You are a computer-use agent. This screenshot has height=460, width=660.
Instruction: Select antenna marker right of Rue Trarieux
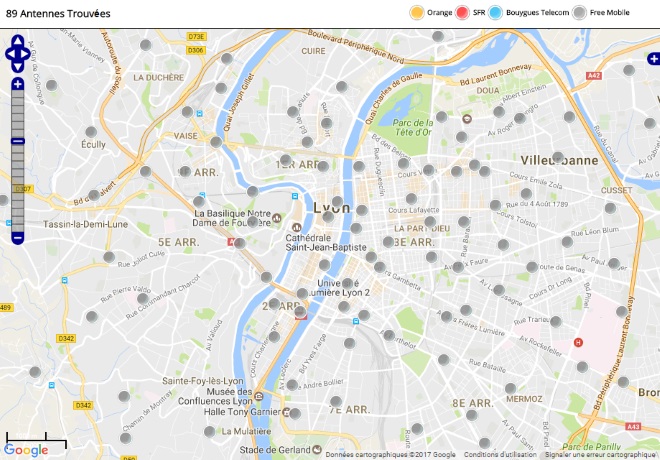(x=556, y=322)
